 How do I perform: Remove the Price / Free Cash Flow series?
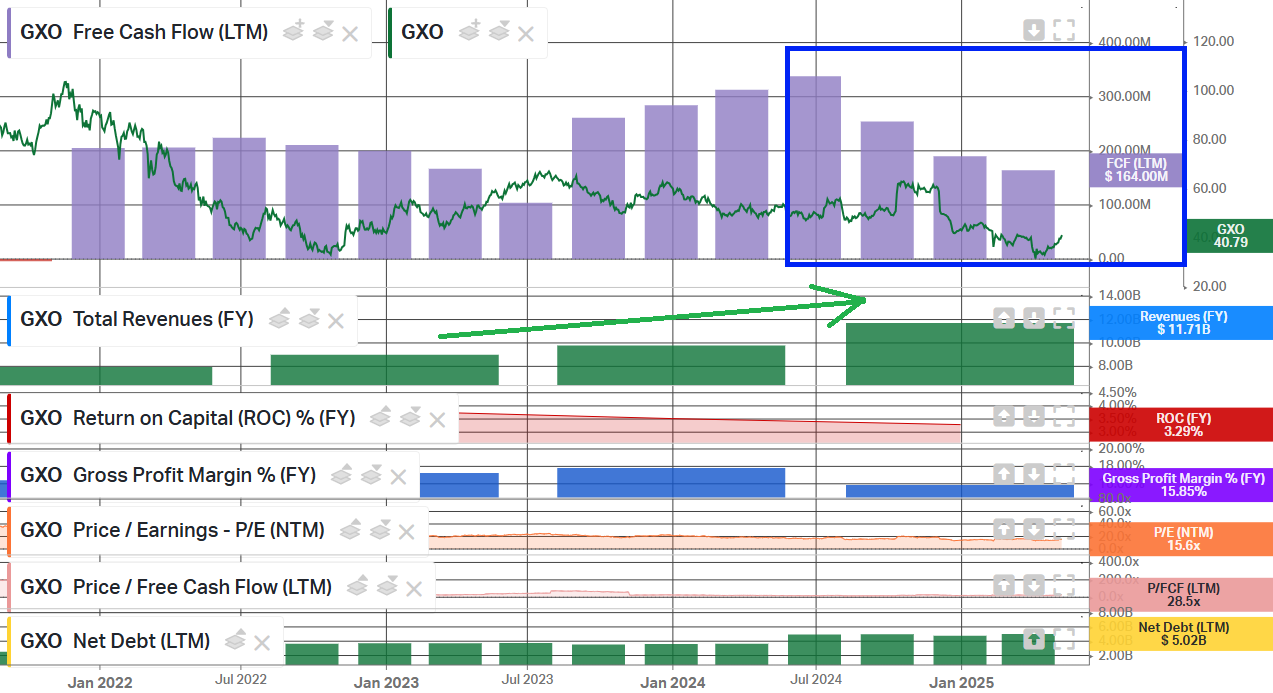414,588
